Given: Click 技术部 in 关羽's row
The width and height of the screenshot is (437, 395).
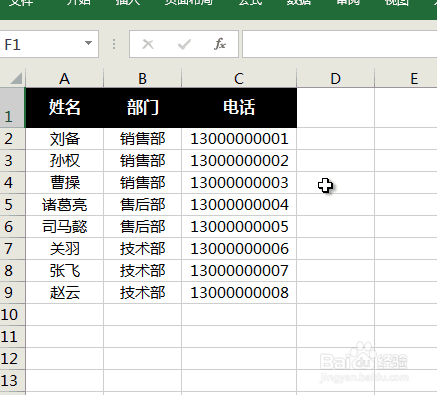Looking at the screenshot, I should [143, 249].
